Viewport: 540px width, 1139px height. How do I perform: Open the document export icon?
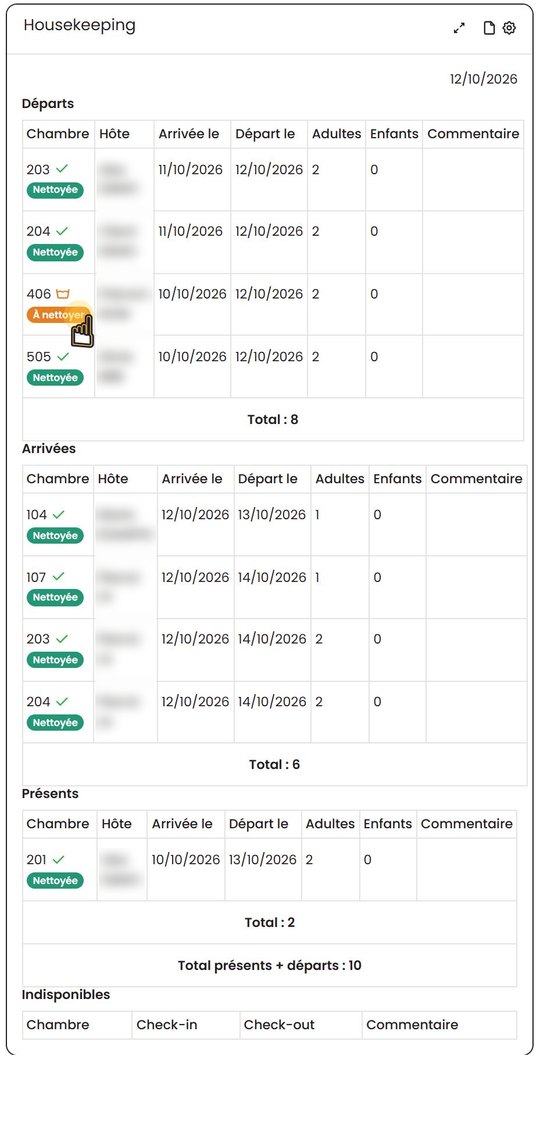[x=489, y=28]
